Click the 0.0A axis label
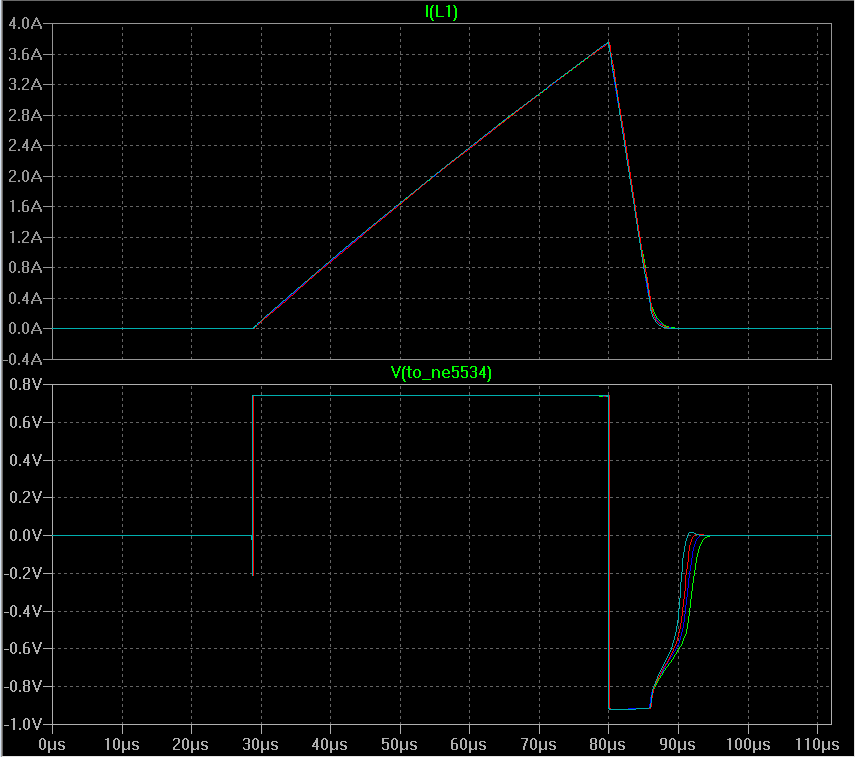 [x=25, y=329]
